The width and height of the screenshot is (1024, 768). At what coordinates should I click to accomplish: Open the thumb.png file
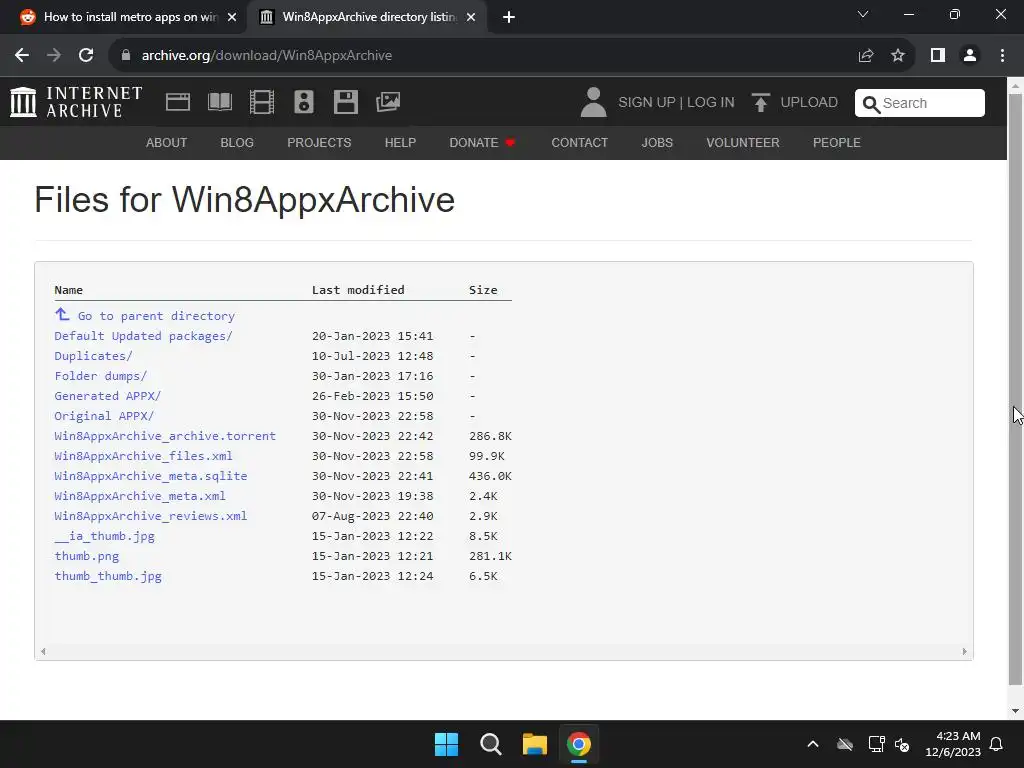point(87,556)
